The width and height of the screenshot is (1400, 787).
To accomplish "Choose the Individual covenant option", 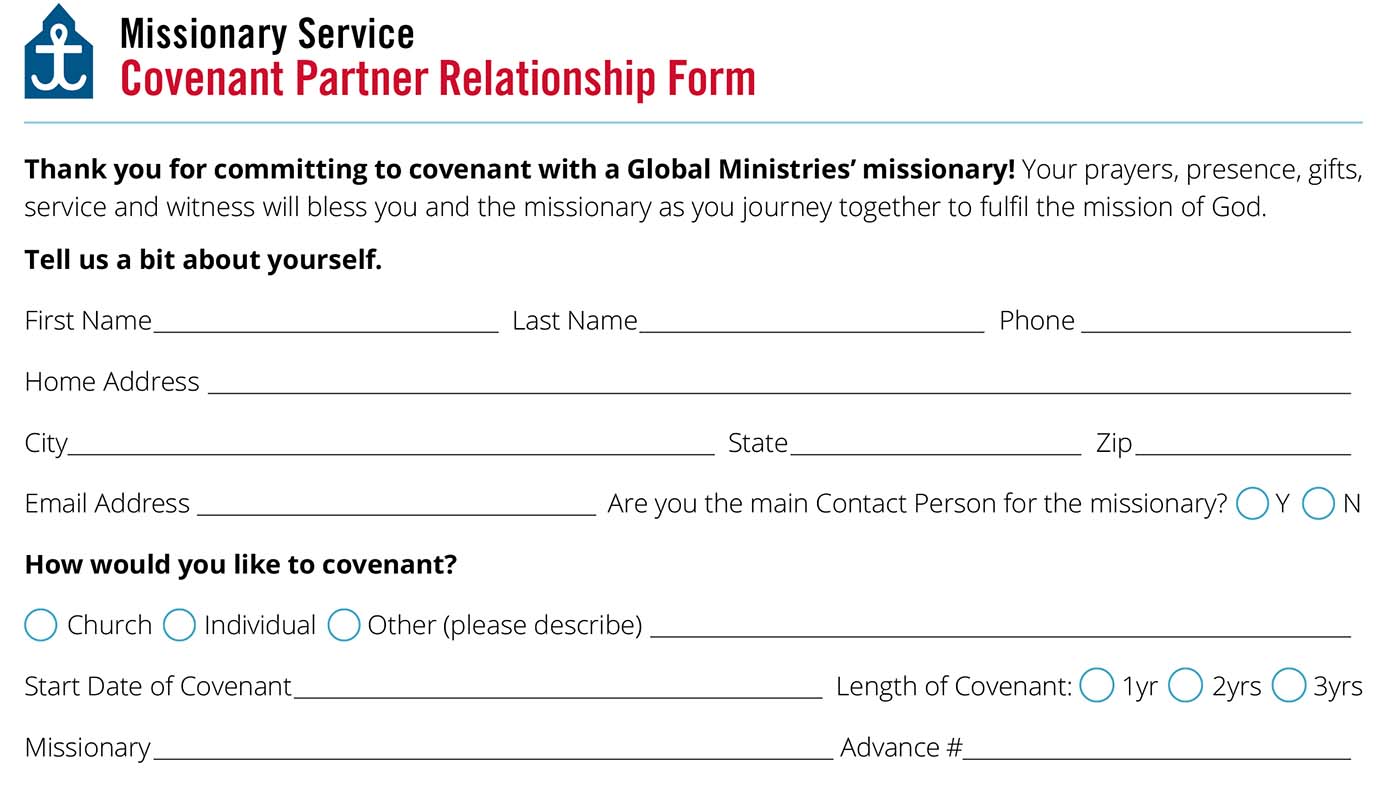I will point(179,625).
